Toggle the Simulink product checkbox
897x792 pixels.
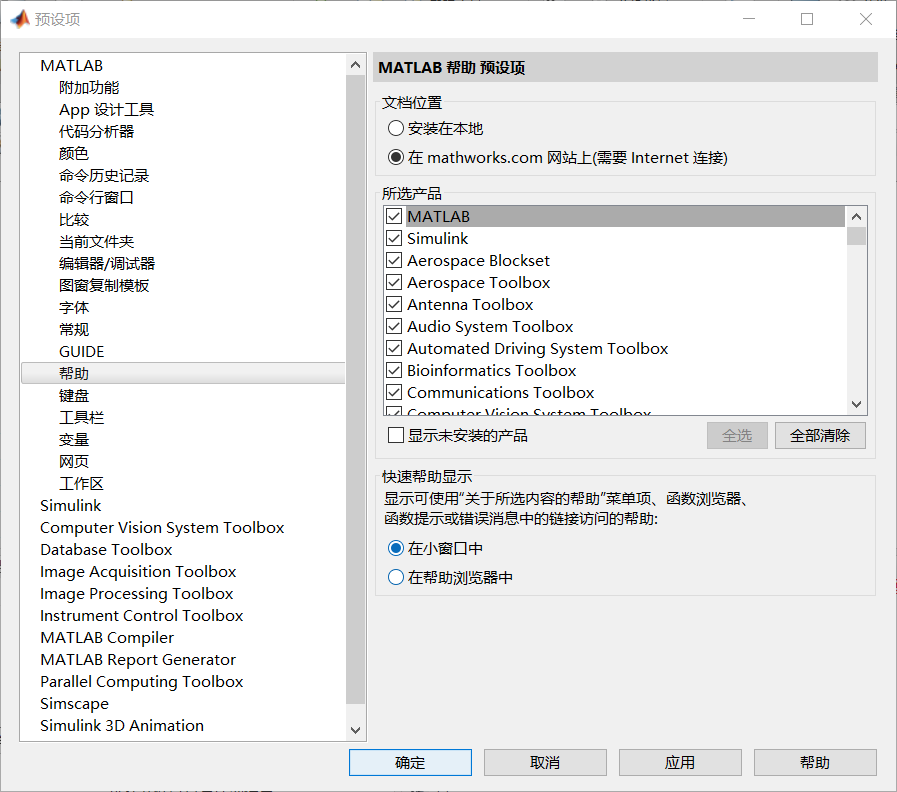click(394, 238)
